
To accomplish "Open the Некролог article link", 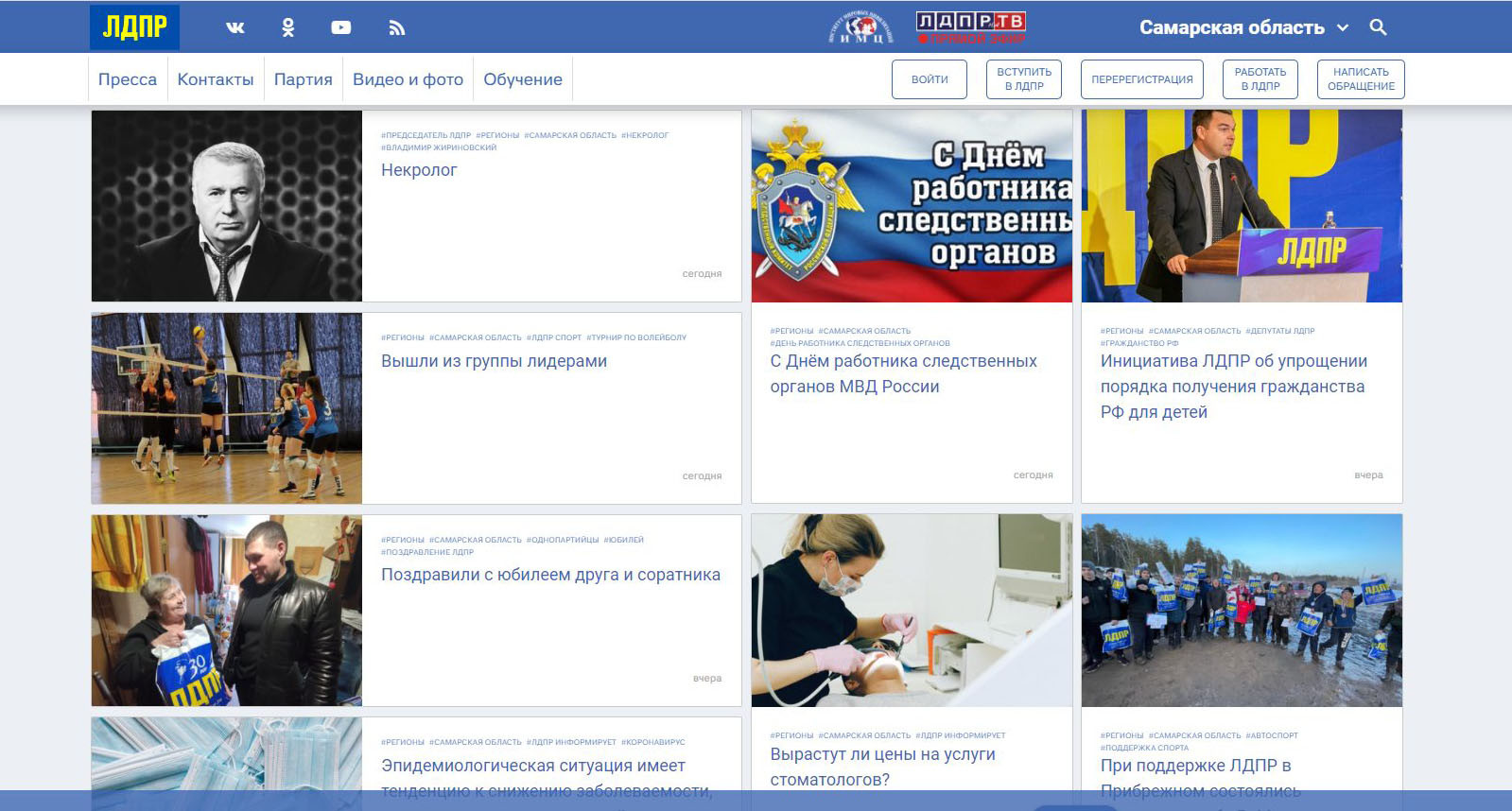I will click(419, 170).
